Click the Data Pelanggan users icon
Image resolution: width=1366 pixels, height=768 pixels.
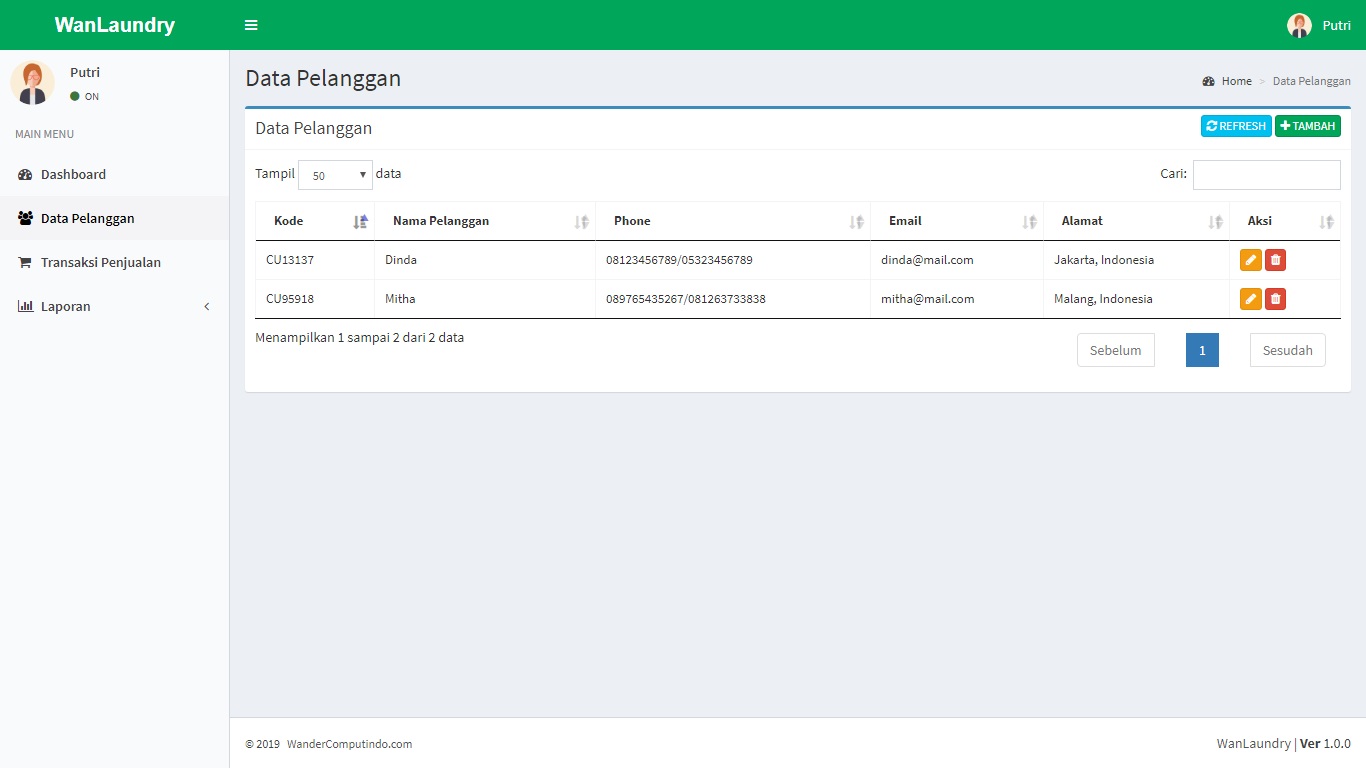[x=25, y=218]
